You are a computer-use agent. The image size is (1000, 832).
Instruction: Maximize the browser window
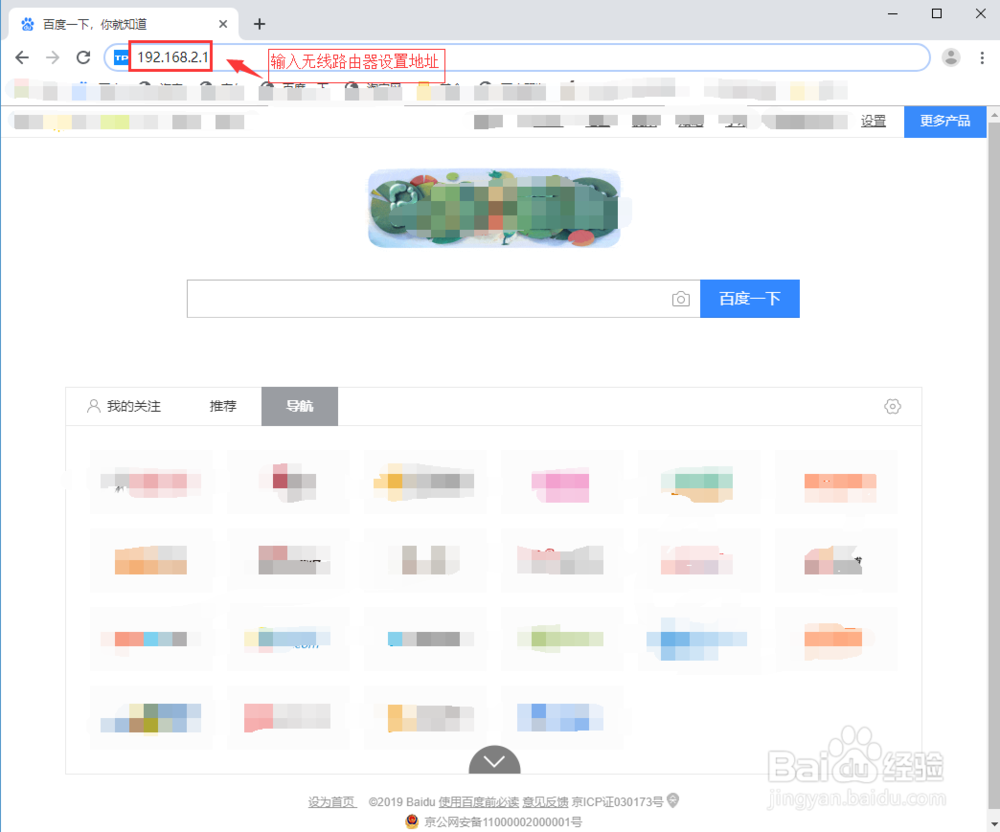click(937, 13)
